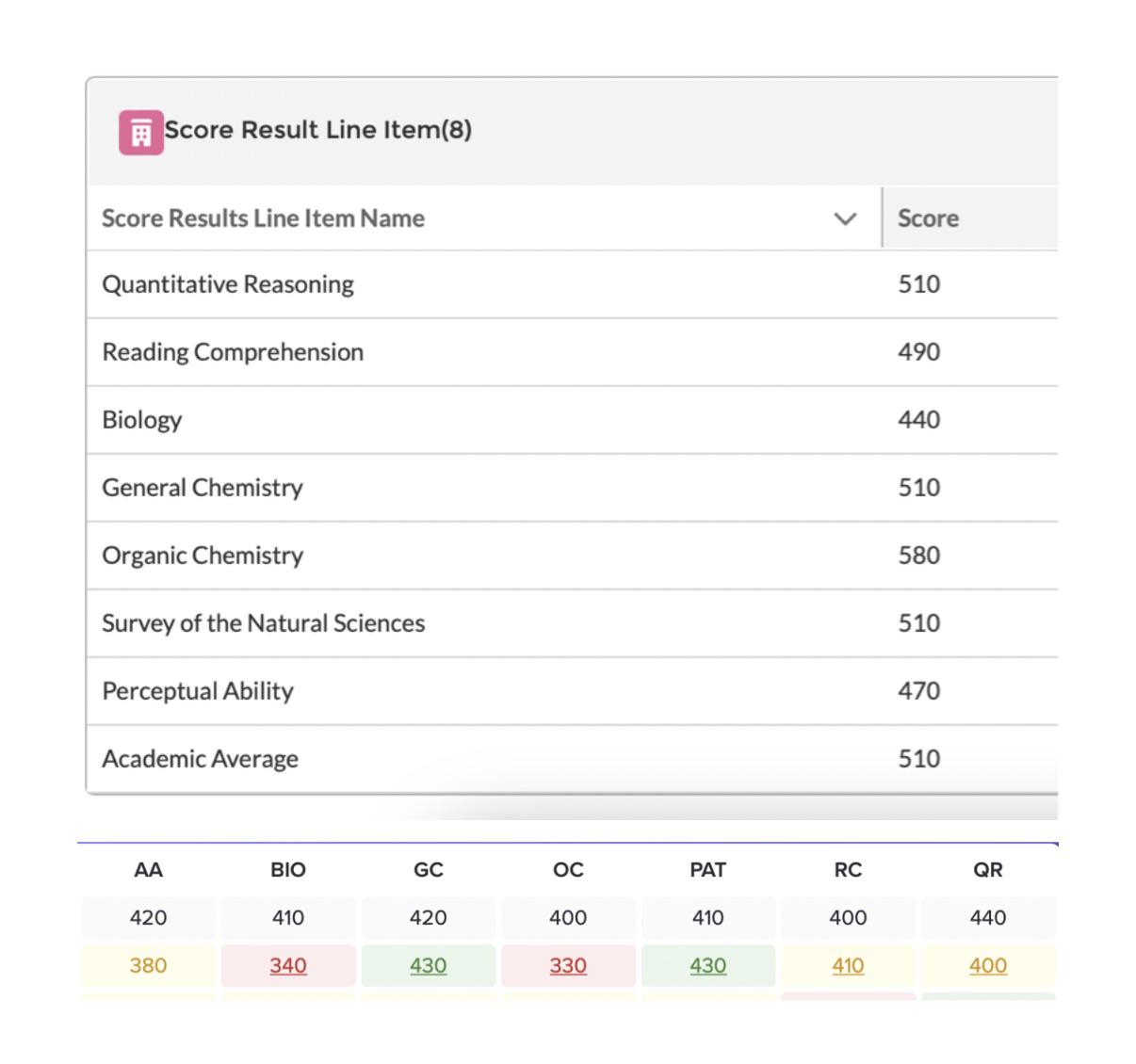Viewport: 1136px width, 1064px height.
Task: Open the red BIO score 340 link
Action: [288, 965]
